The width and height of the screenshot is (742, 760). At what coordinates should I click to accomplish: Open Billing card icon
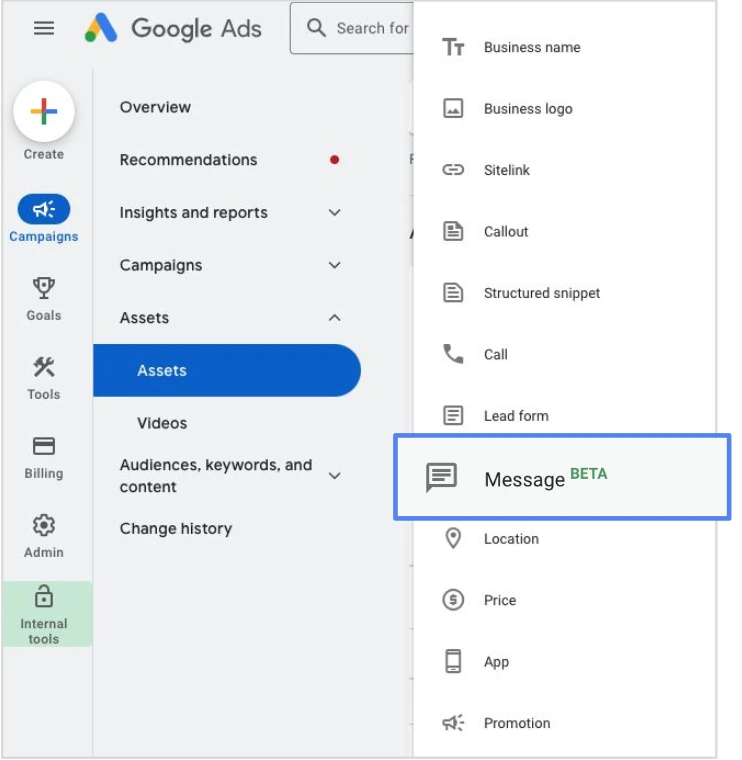(x=44, y=446)
